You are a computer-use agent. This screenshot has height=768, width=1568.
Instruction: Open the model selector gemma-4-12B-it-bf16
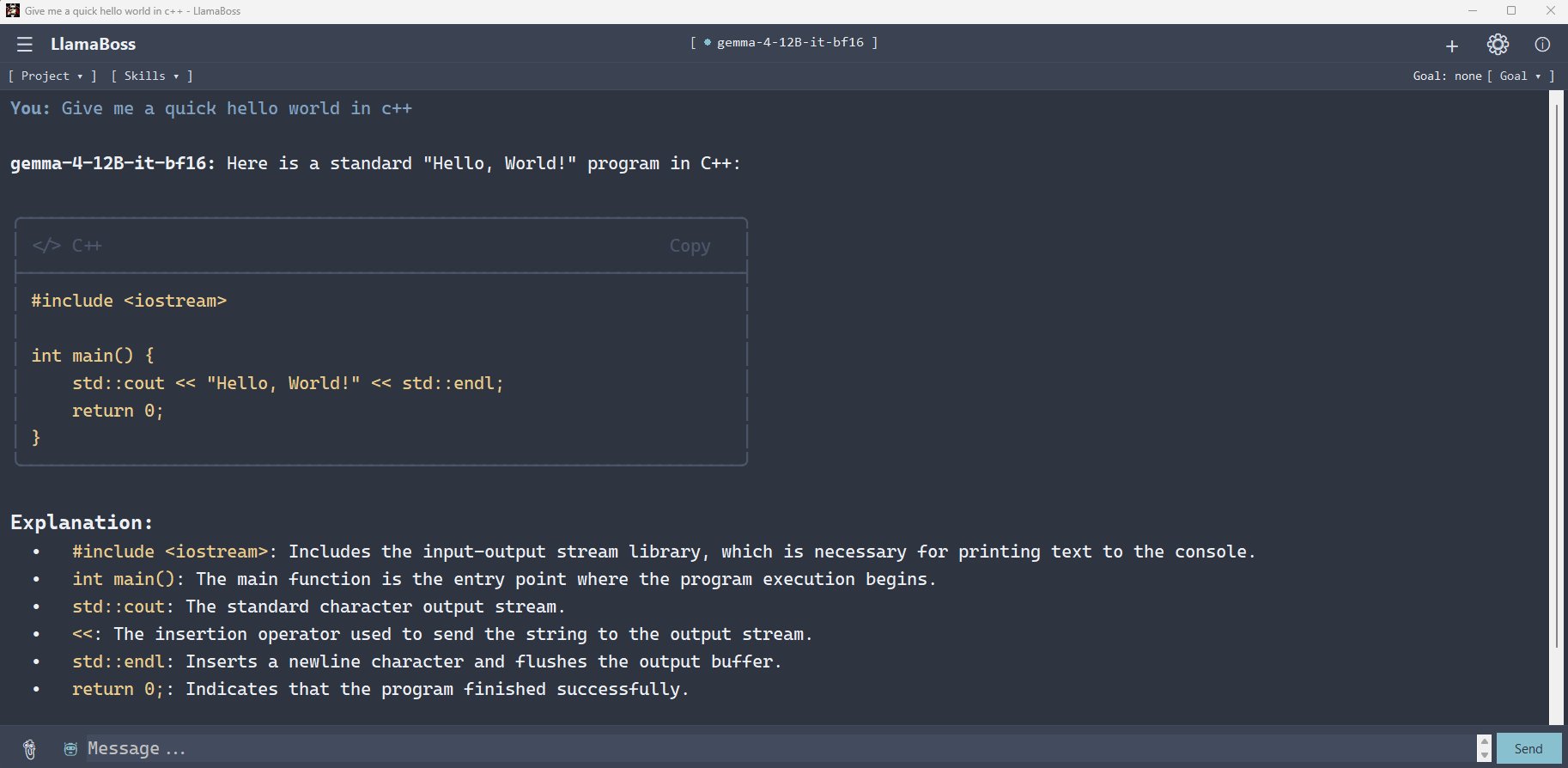coord(784,42)
